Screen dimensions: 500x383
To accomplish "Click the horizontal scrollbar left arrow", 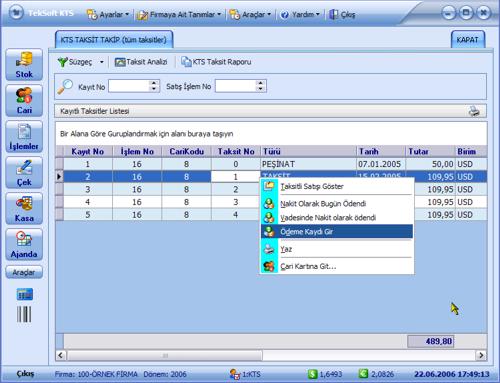I will point(60,355).
